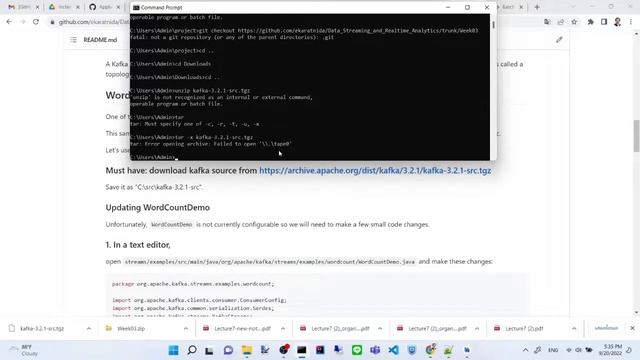Image resolution: width=640 pixels, height=360 pixels.
Task: Open Chrome from taskbar
Action: point(430,350)
